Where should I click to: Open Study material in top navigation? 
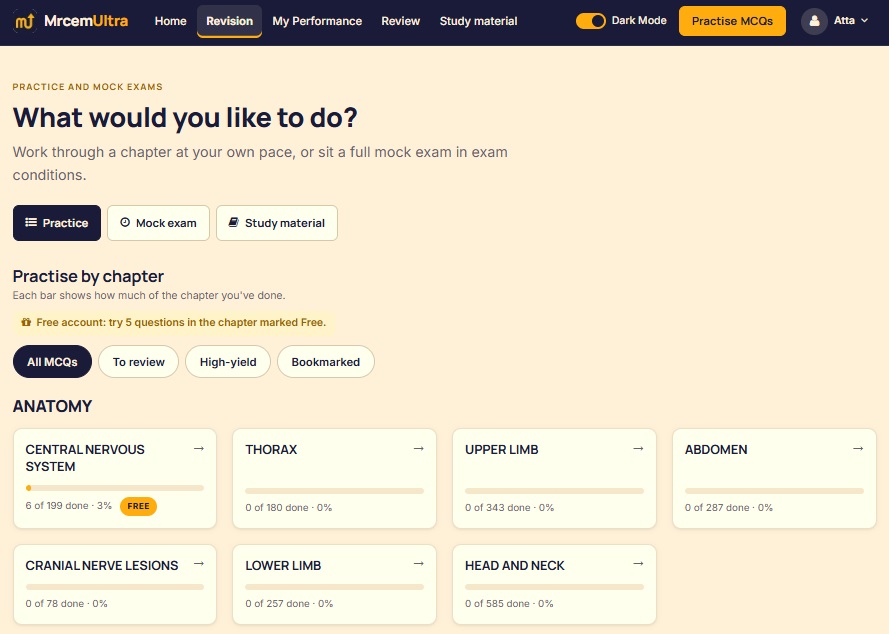(x=479, y=21)
